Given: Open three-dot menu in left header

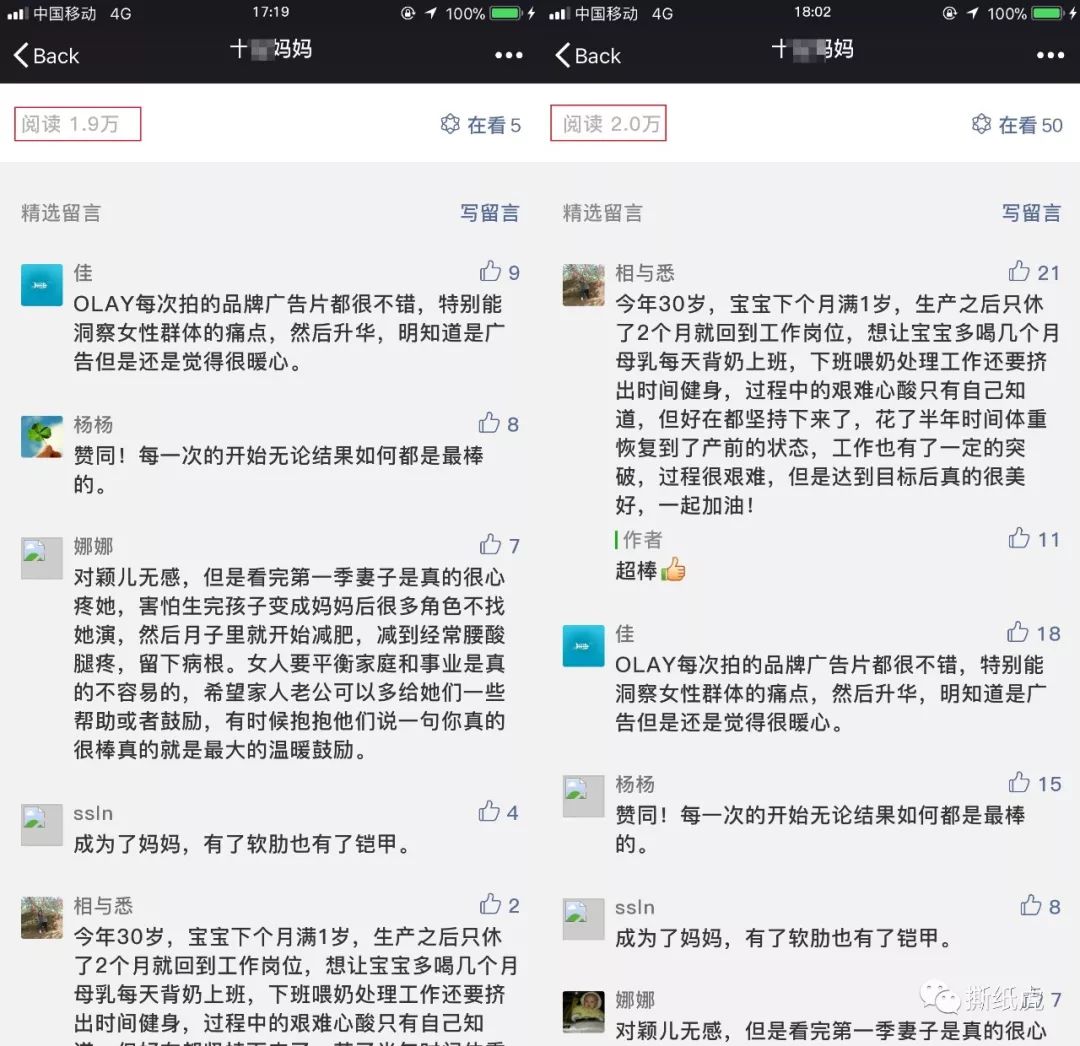Looking at the screenshot, I should tap(508, 55).
